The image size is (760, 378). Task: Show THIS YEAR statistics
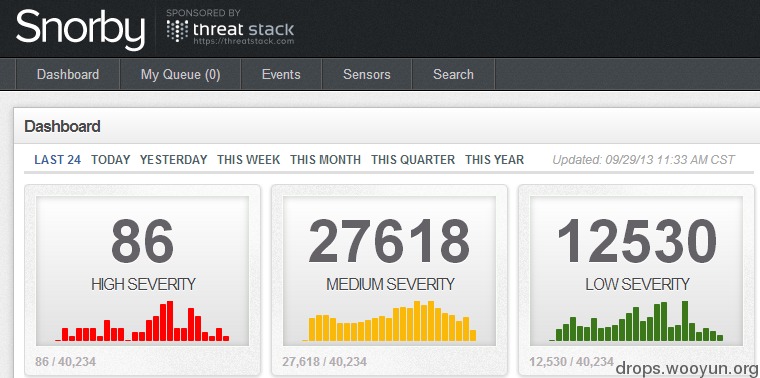coord(494,159)
